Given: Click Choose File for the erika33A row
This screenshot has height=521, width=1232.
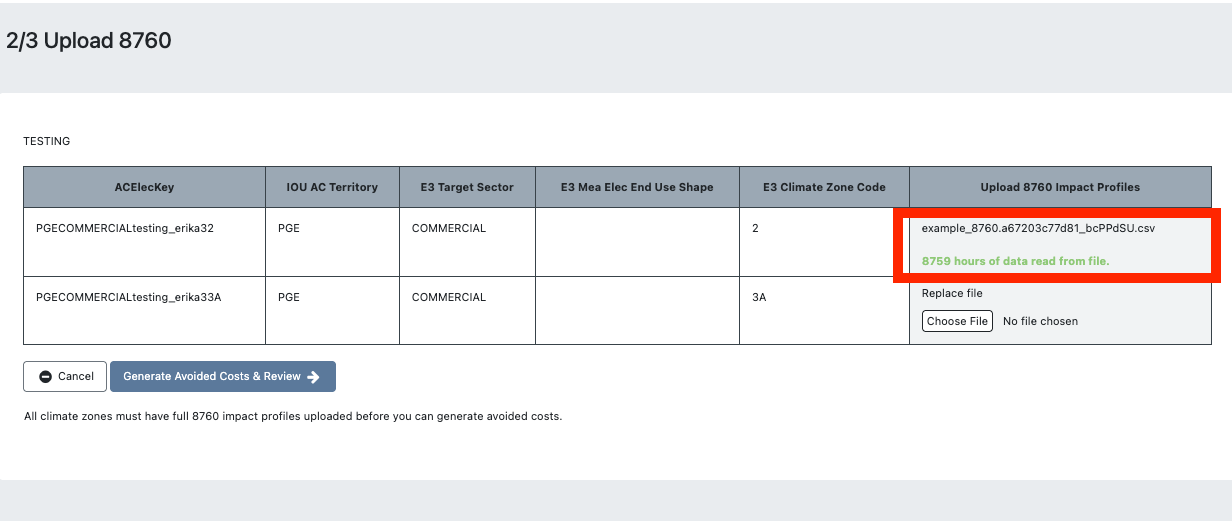Looking at the screenshot, I should [x=957, y=321].
